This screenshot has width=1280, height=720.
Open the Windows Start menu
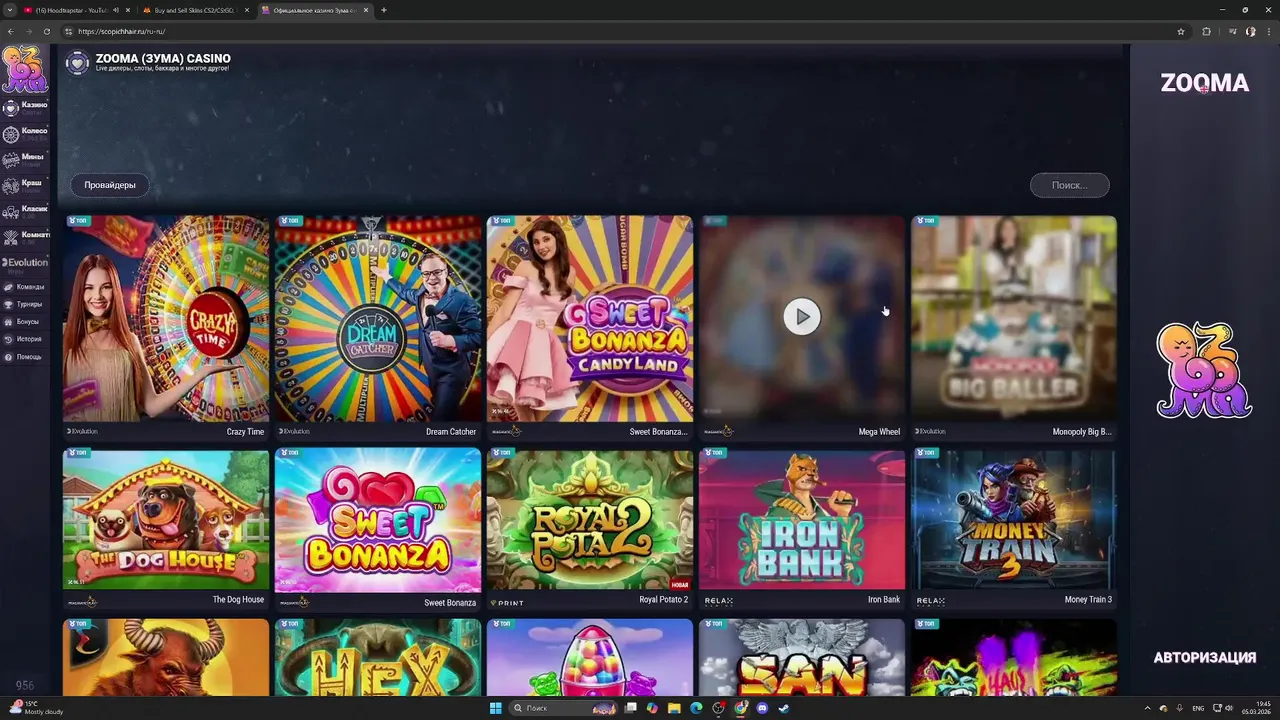pos(496,708)
